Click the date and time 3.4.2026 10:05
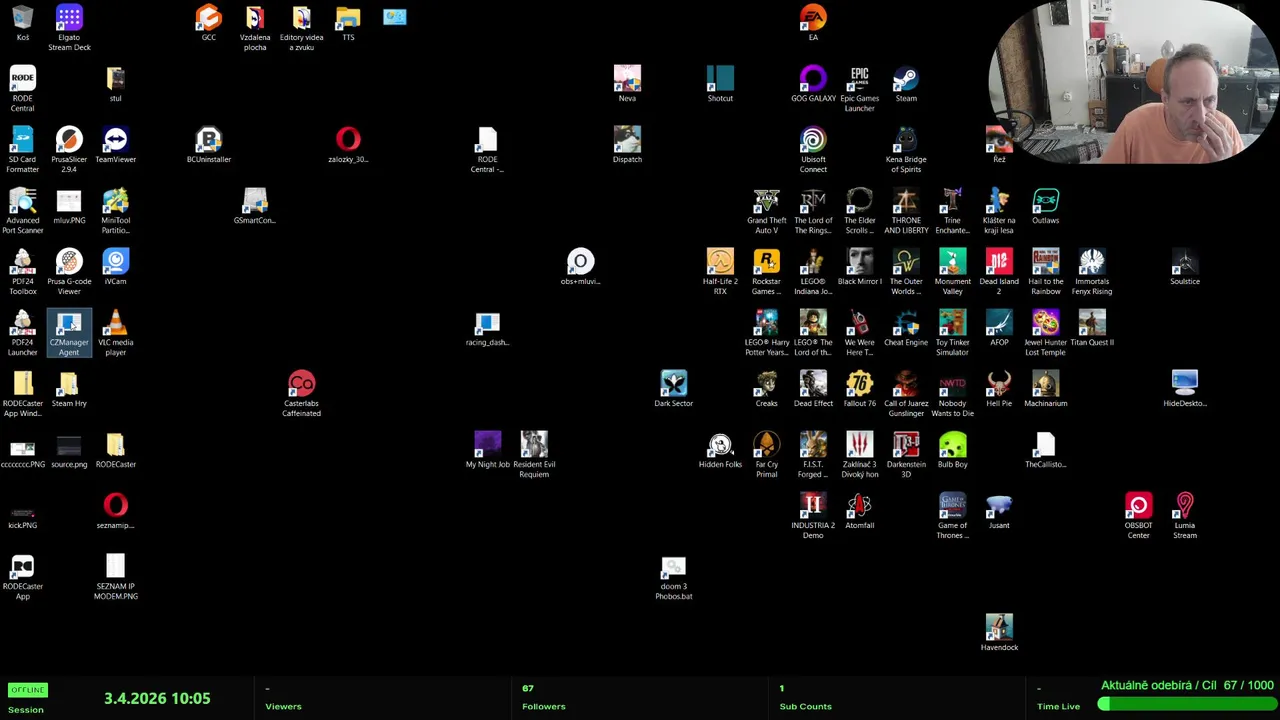This screenshot has width=1280, height=720. [x=157, y=699]
